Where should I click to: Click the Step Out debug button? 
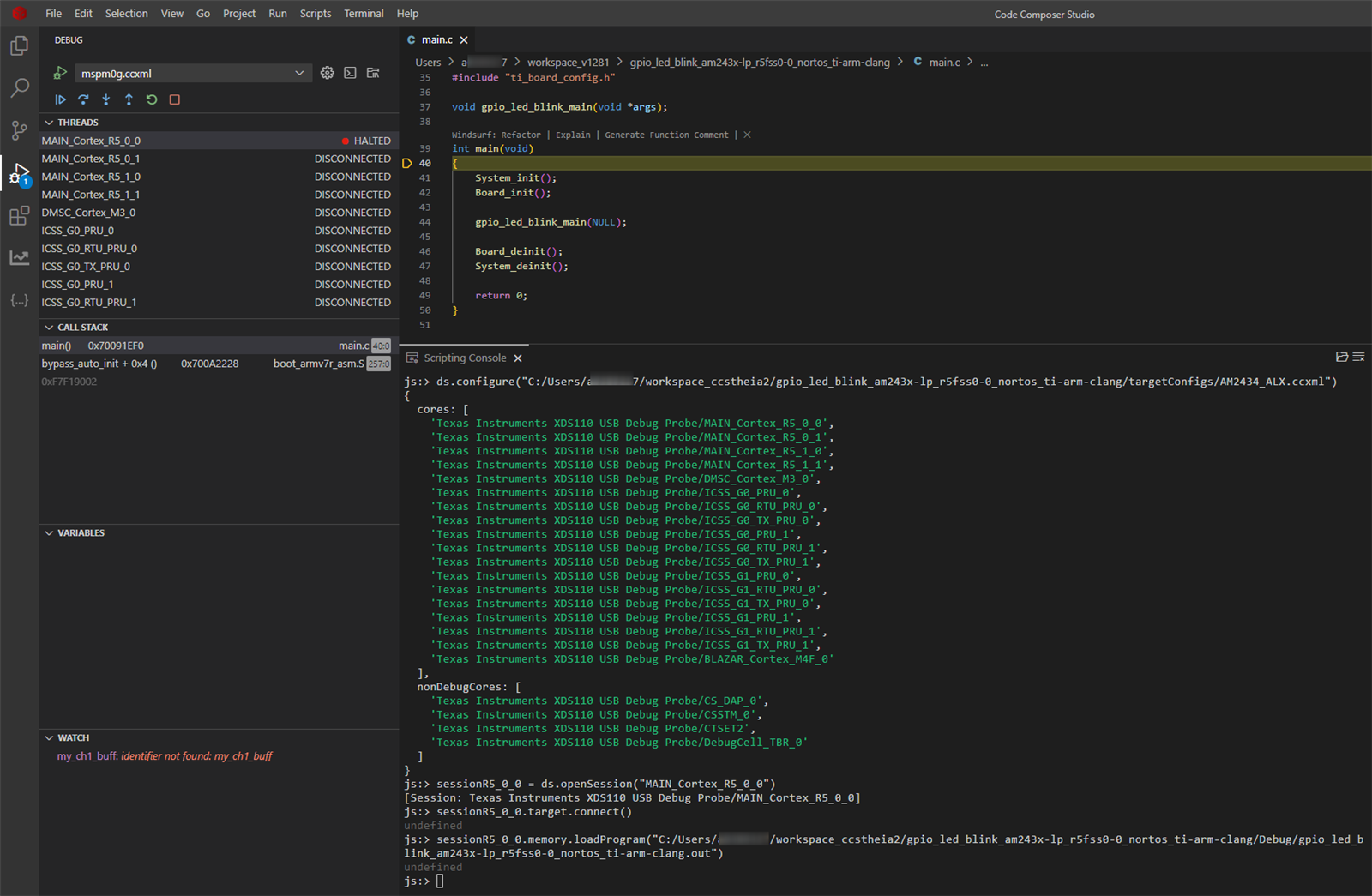click(x=129, y=99)
